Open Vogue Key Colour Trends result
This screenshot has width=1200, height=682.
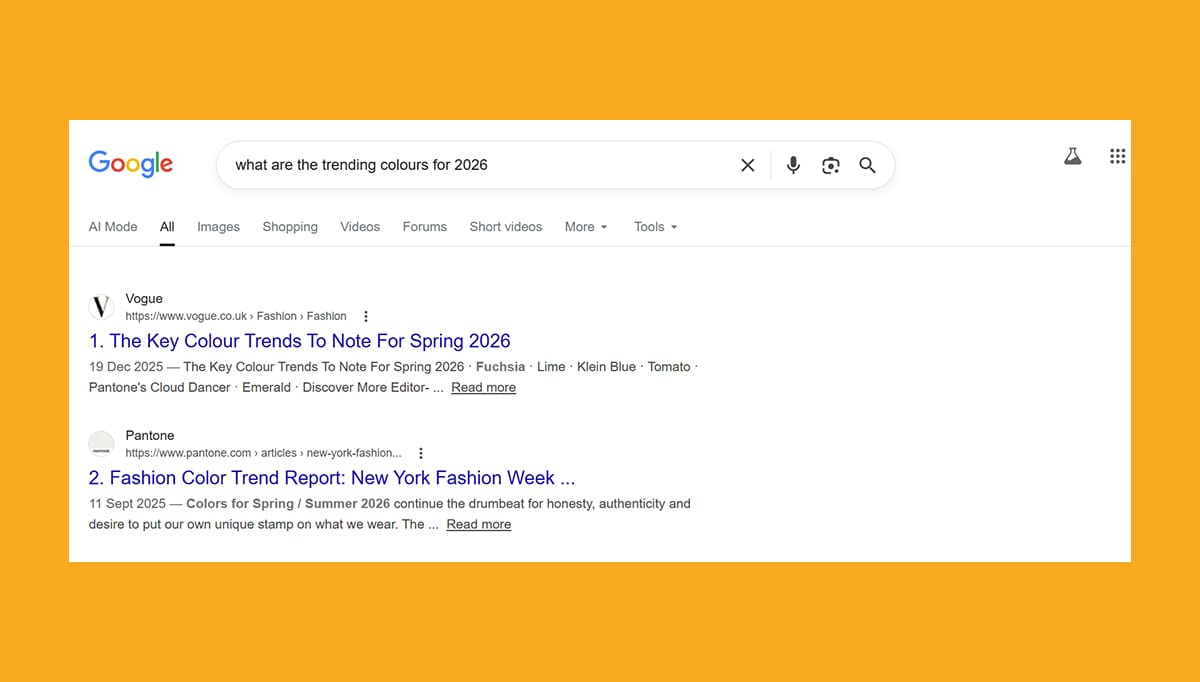click(x=300, y=341)
